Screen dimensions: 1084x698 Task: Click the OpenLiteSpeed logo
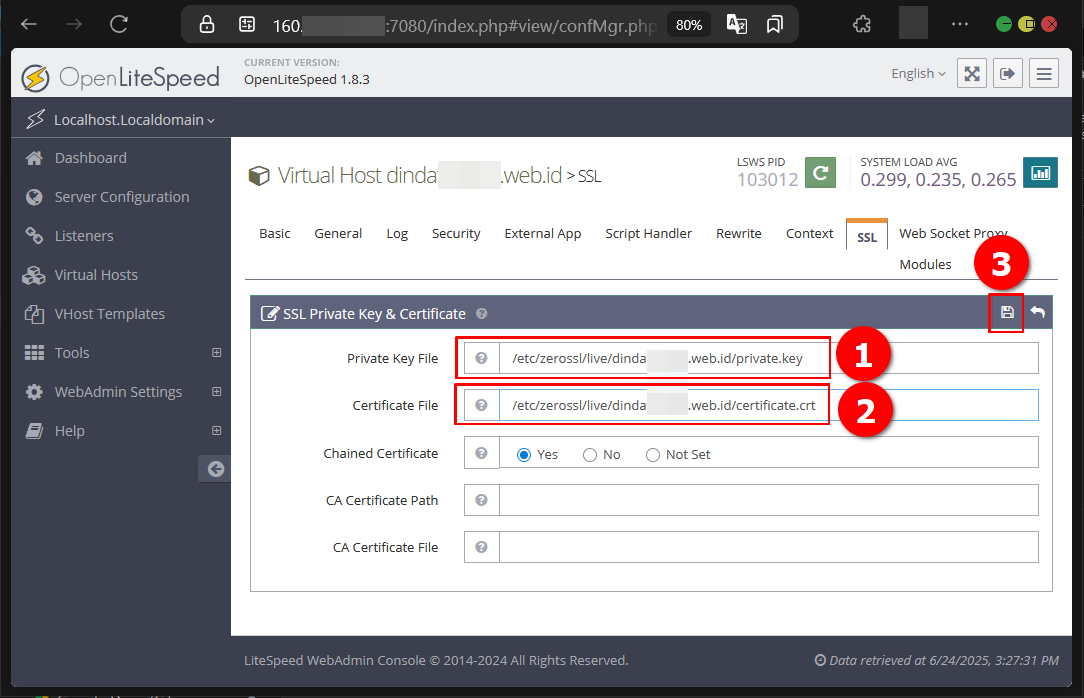point(120,77)
